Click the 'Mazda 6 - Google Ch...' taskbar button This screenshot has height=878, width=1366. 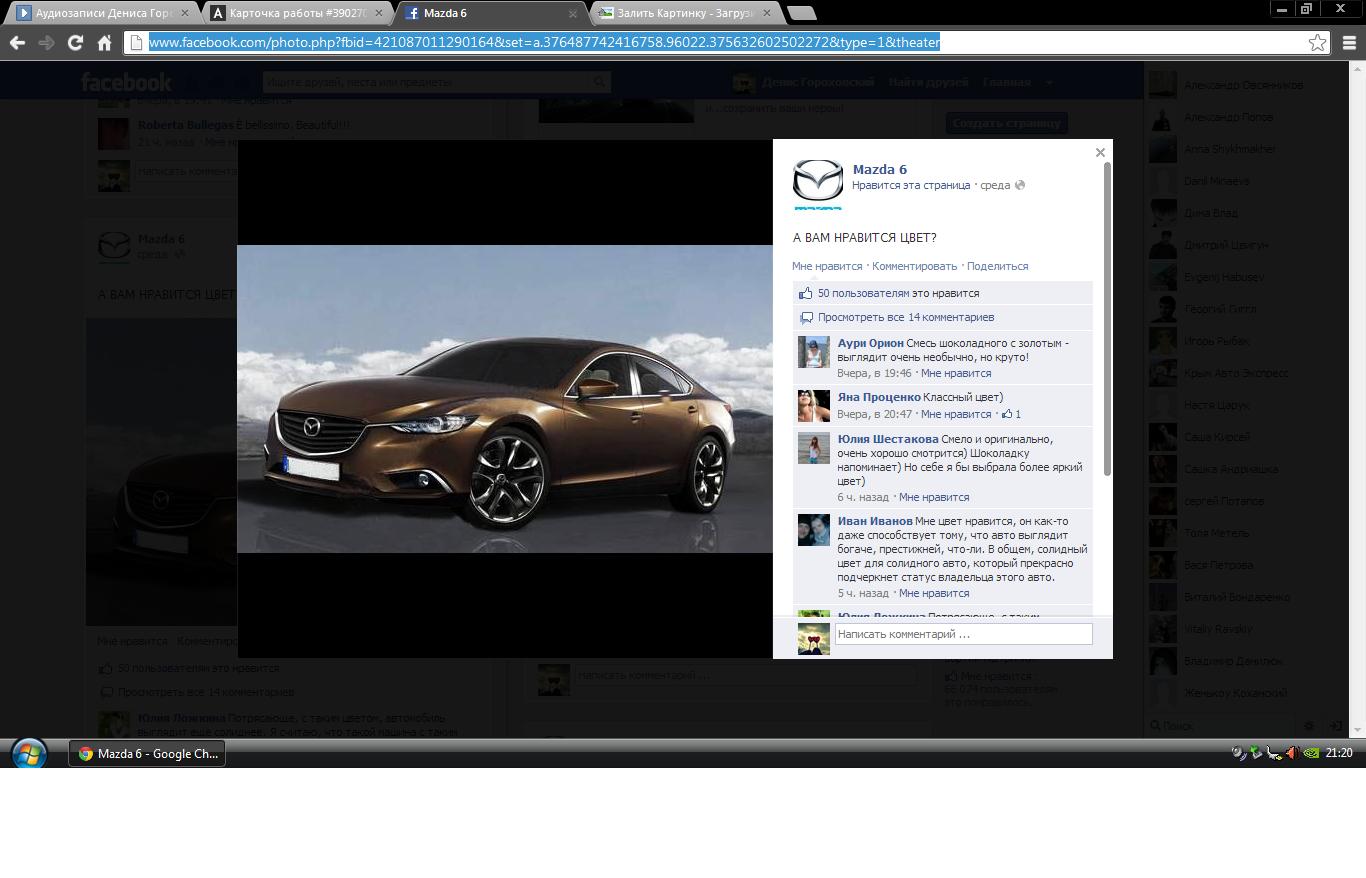[147, 754]
